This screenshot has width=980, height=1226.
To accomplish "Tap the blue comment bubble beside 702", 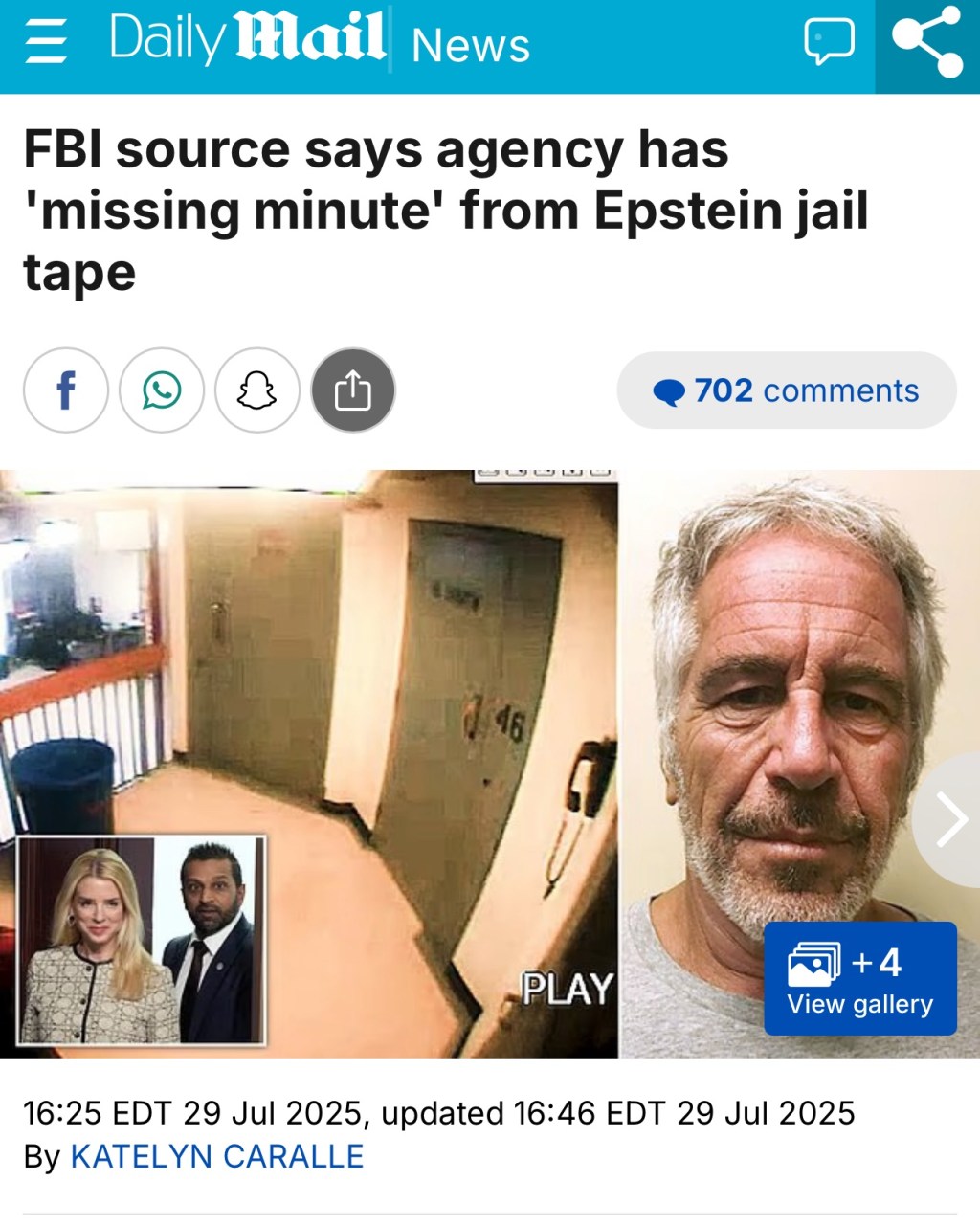I will [x=669, y=392].
